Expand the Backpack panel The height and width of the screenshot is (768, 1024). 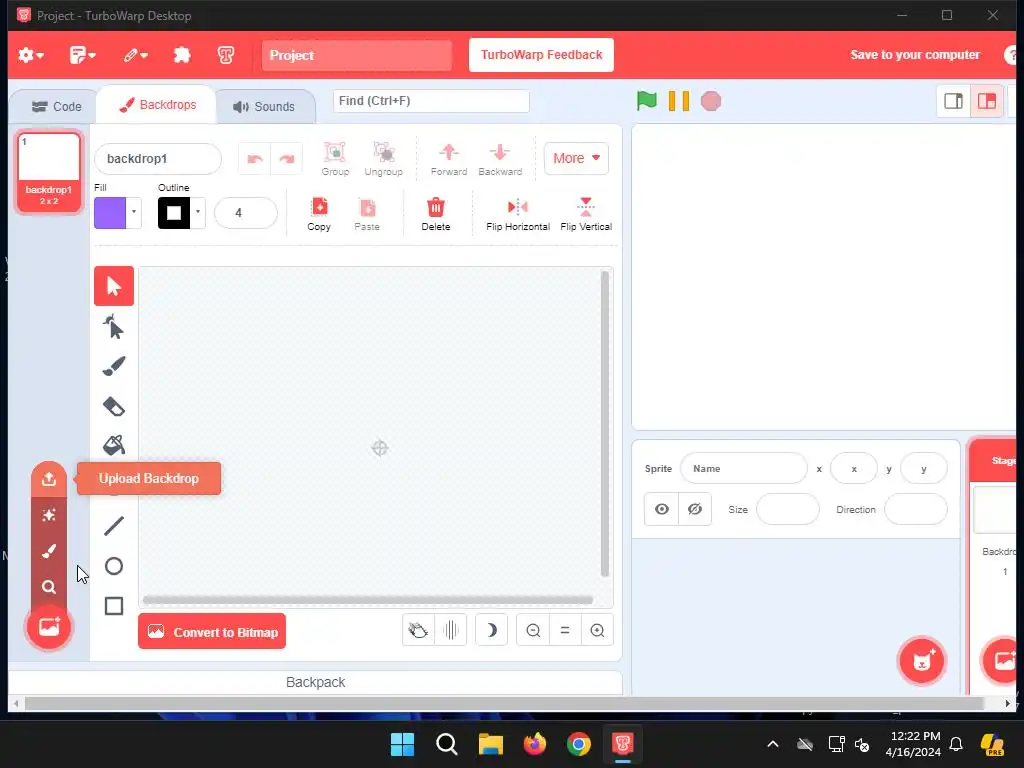[315, 682]
